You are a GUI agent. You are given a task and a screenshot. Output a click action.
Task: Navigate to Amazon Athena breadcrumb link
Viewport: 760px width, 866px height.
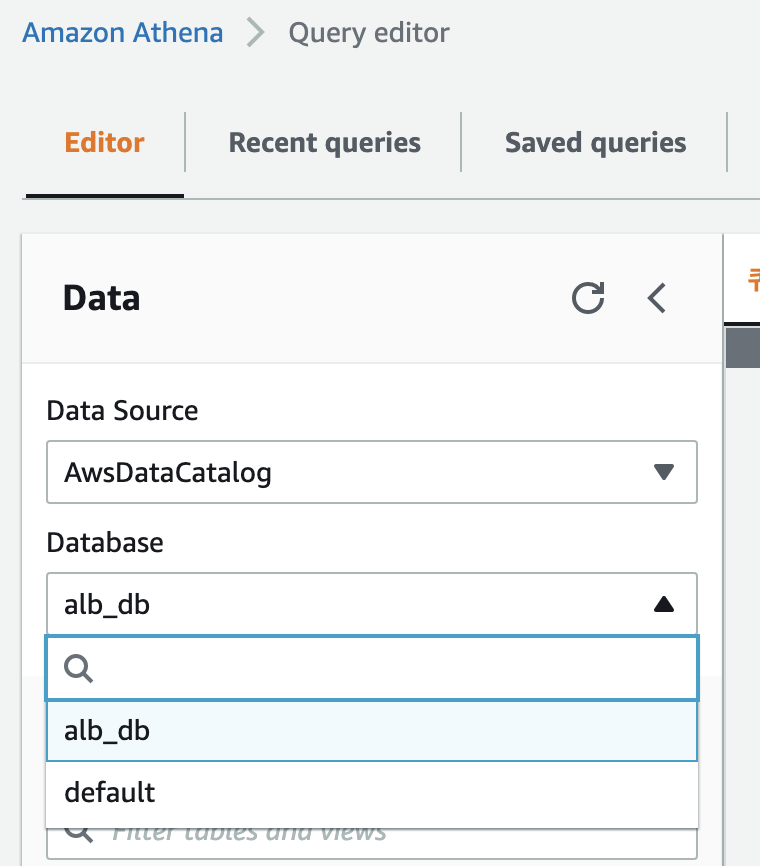tap(122, 33)
